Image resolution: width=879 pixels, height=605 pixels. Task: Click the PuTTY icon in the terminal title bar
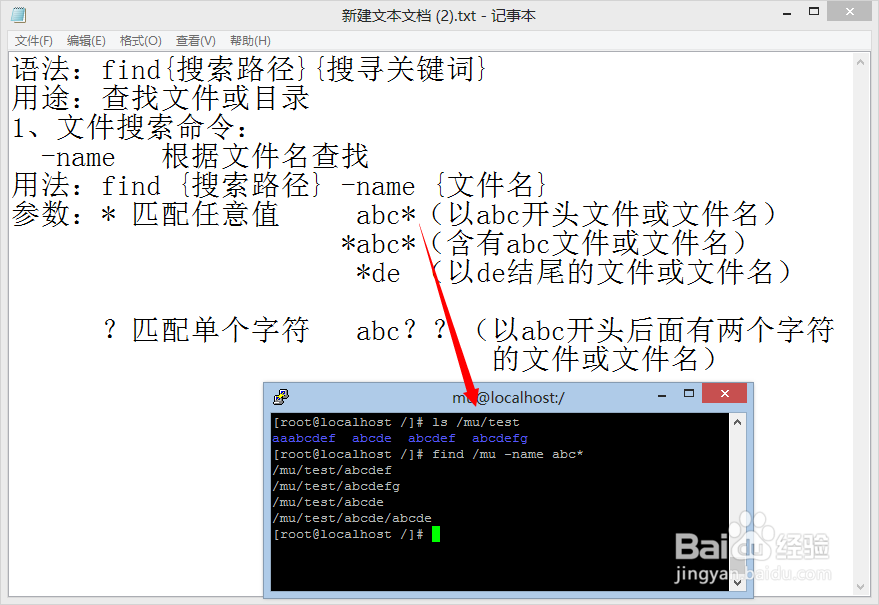point(280,397)
